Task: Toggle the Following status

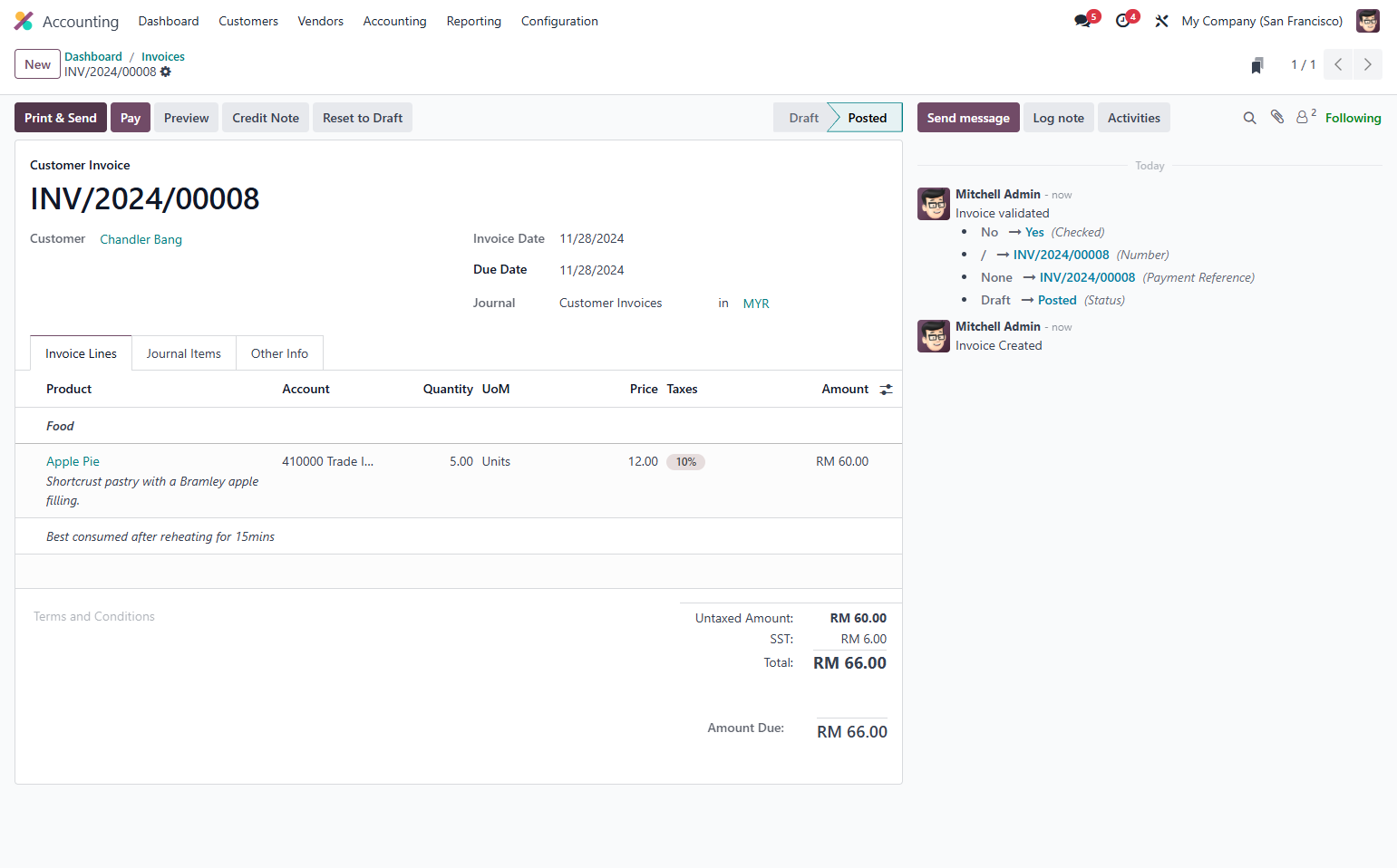Action: [1353, 118]
